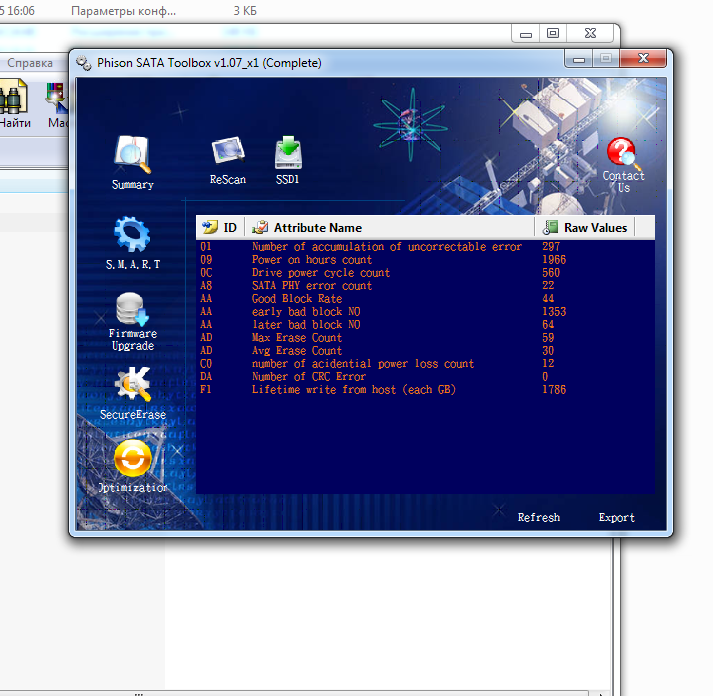Viewport: 713px width, 696px height.
Task: Click the Phison Toolbox title bar icon
Action: click(x=84, y=63)
